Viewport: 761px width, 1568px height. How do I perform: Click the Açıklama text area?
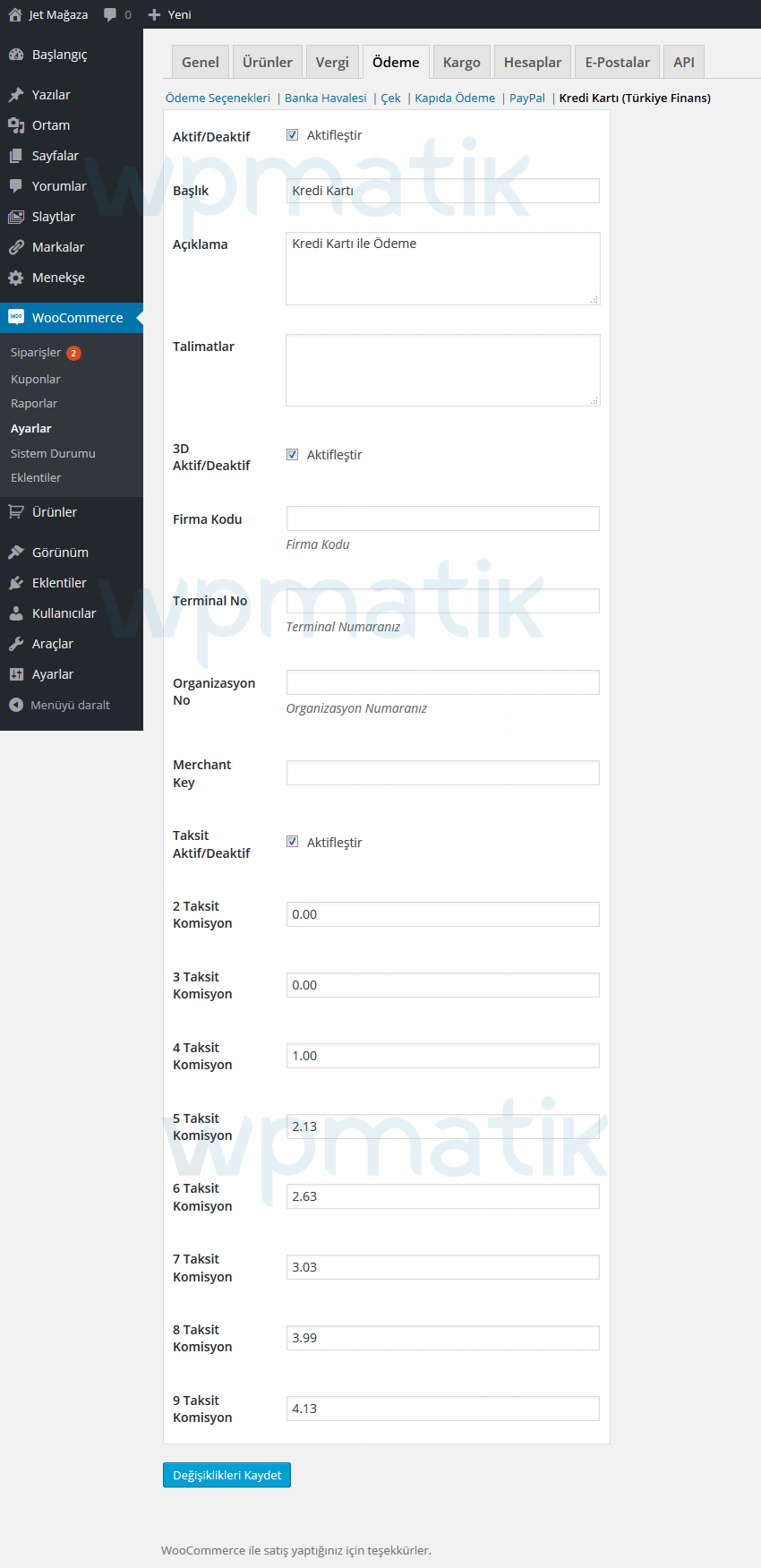coord(443,269)
